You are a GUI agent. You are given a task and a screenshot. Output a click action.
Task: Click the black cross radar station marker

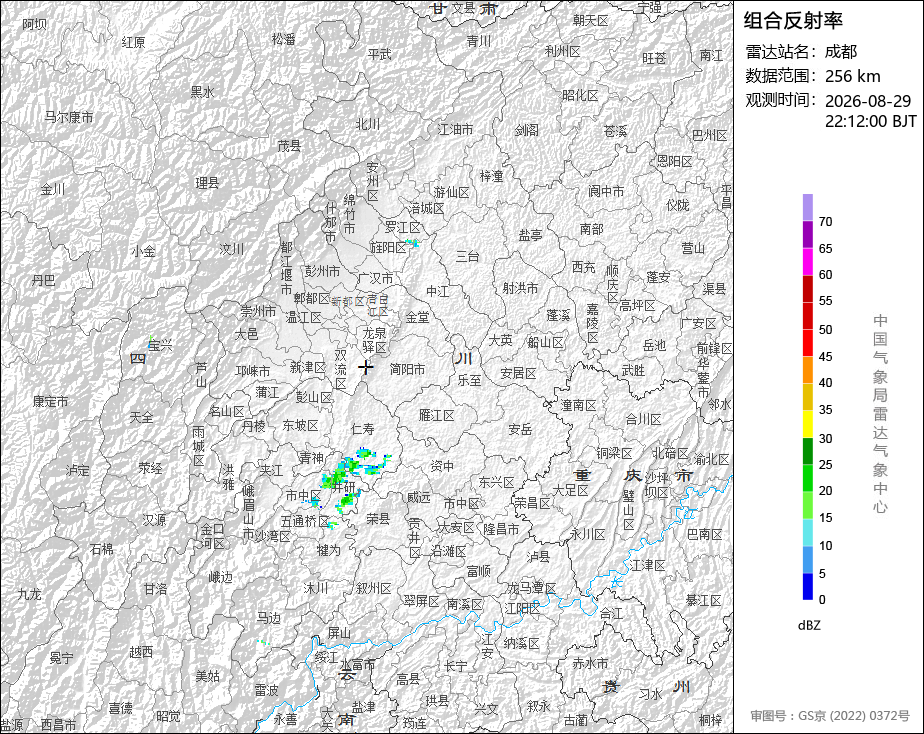(366, 368)
